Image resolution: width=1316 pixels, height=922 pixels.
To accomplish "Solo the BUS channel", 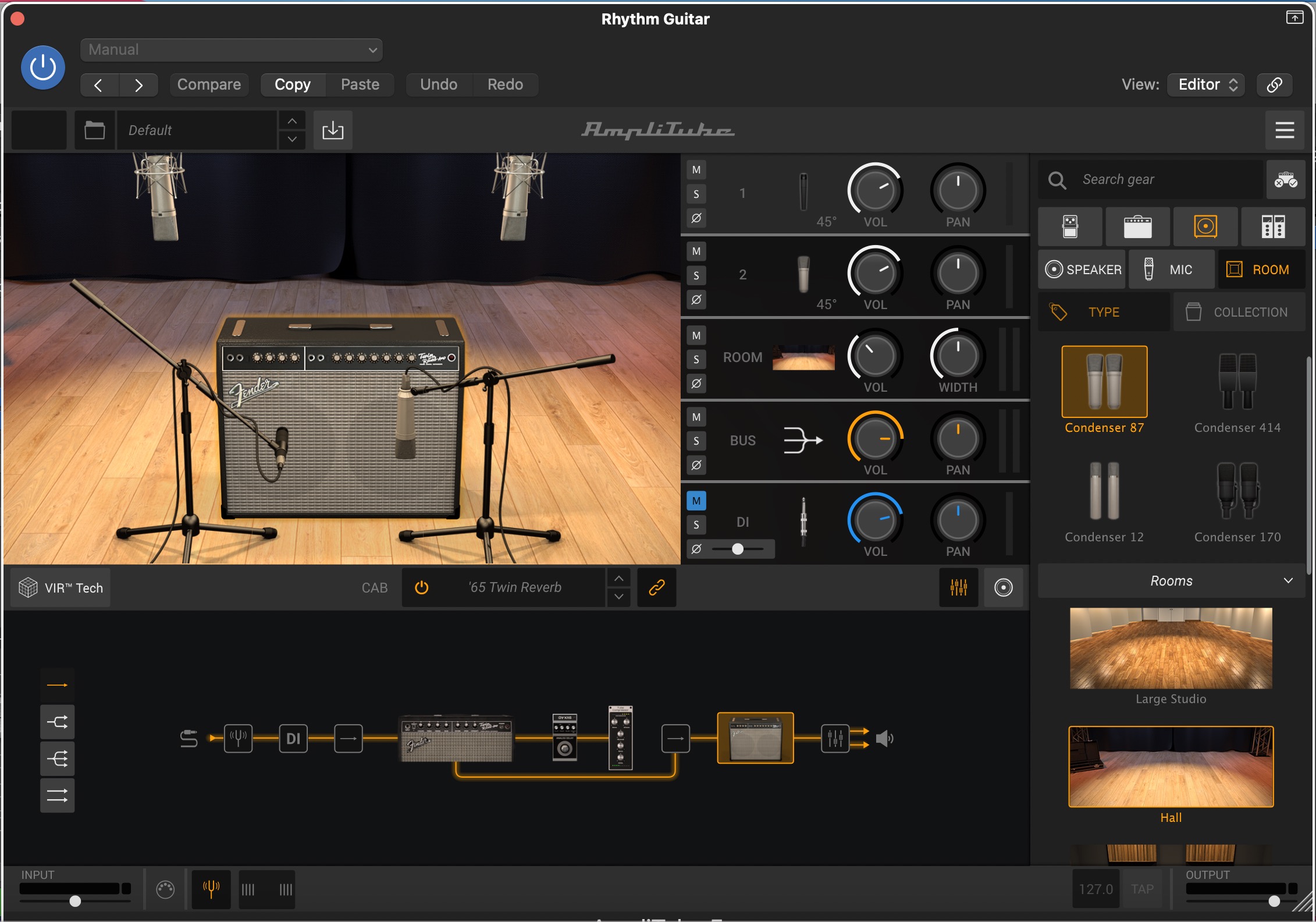I will pos(696,441).
